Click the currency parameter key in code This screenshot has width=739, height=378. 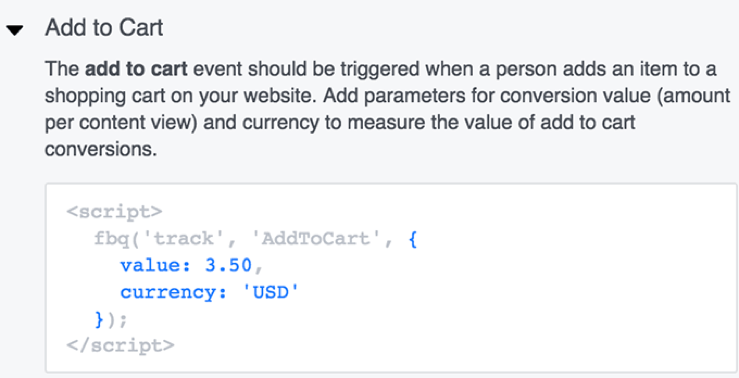pos(174,293)
